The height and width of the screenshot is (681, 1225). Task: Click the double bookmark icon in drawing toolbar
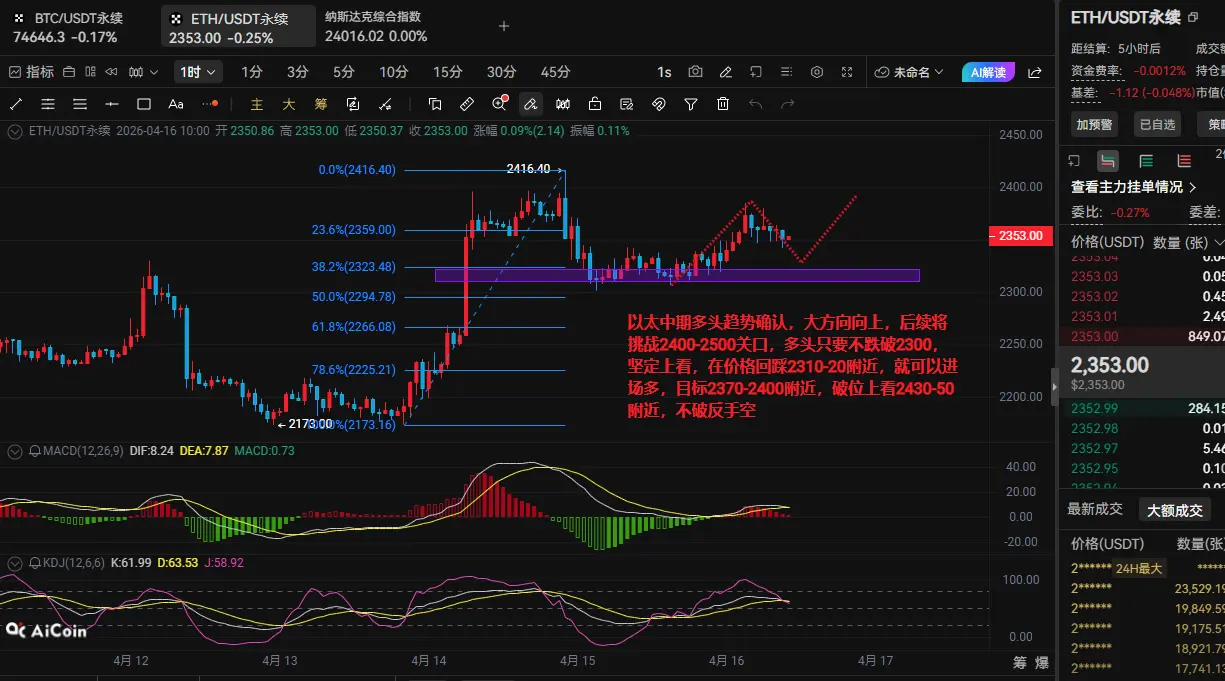pos(435,104)
